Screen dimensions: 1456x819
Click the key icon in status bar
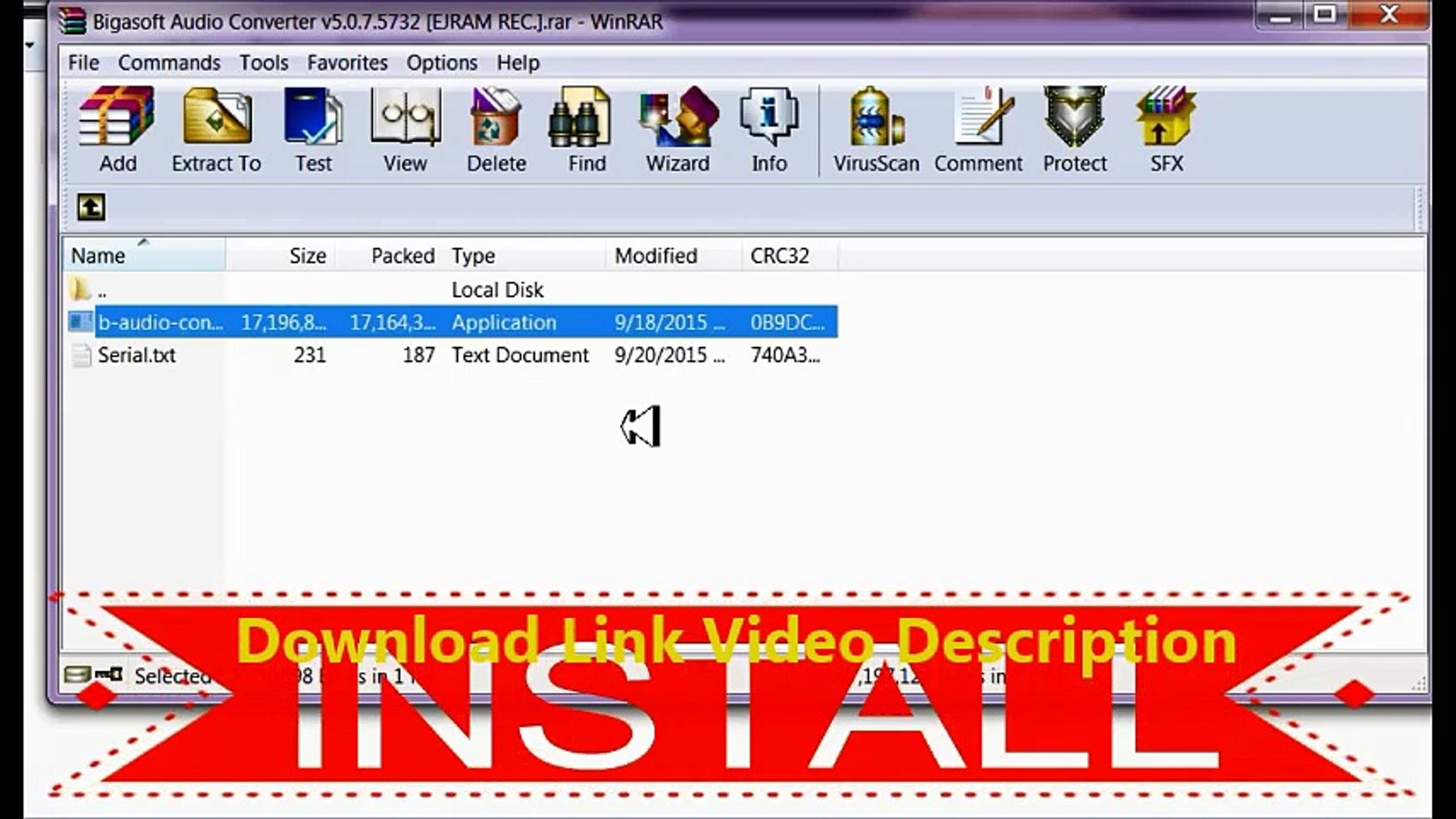(109, 674)
